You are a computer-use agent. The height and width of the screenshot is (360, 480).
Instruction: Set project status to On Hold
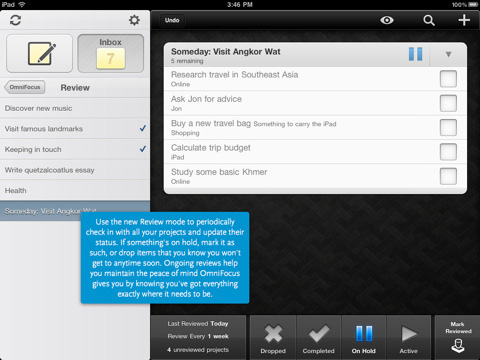pos(364,338)
